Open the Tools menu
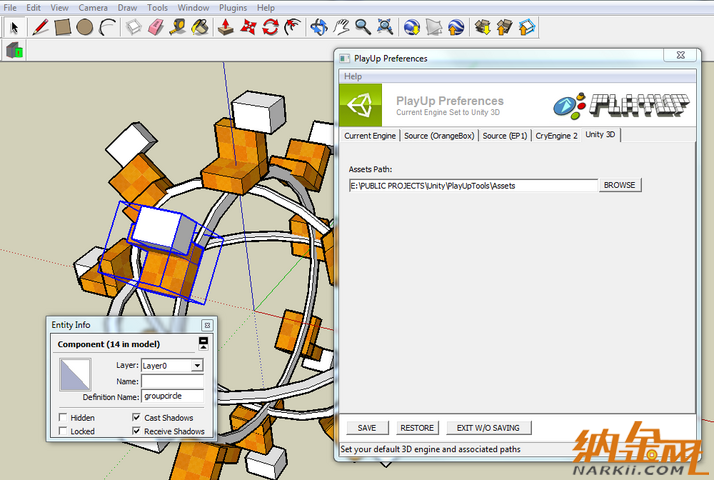Viewport: 714px width, 480px height. [158, 8]
